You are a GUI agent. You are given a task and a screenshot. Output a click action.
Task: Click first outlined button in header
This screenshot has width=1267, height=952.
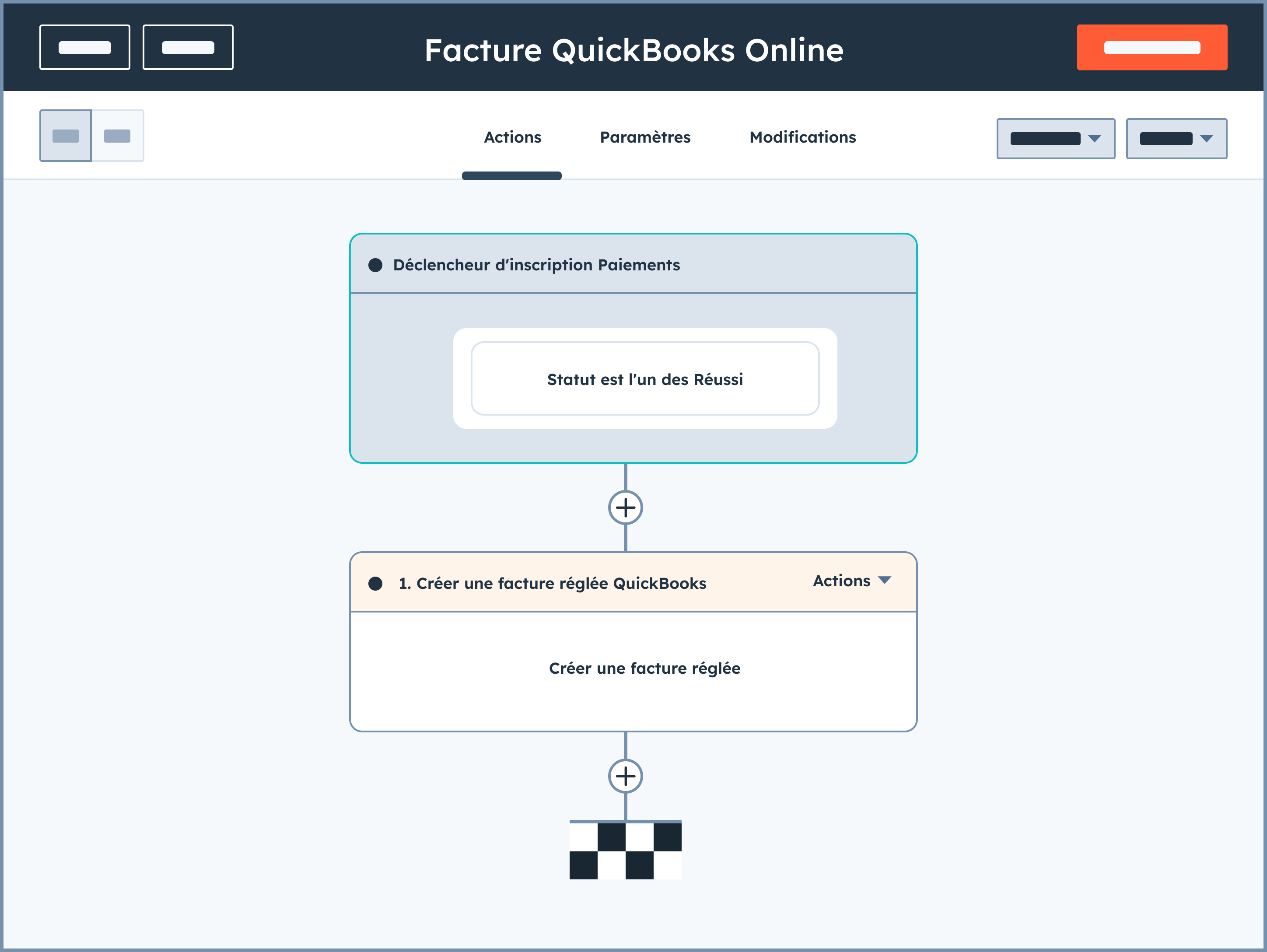(x=85, y=48)
